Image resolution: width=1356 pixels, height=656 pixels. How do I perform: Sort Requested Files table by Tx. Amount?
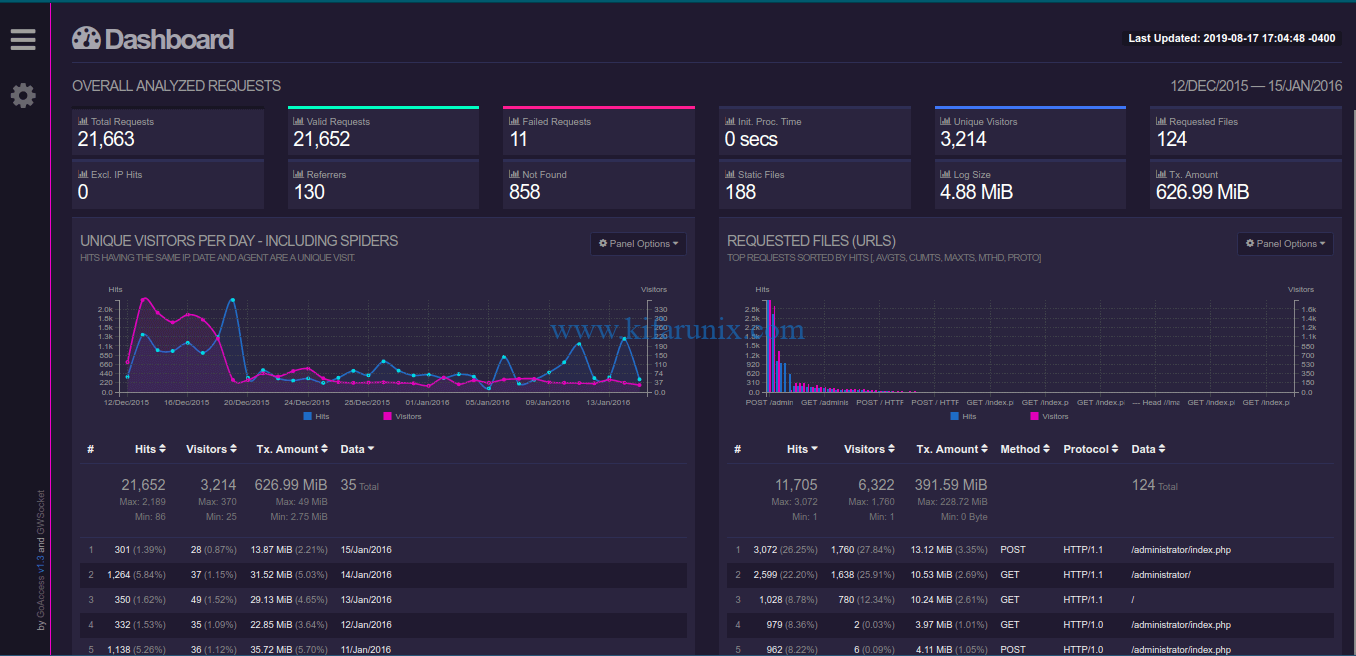[950, 449]
